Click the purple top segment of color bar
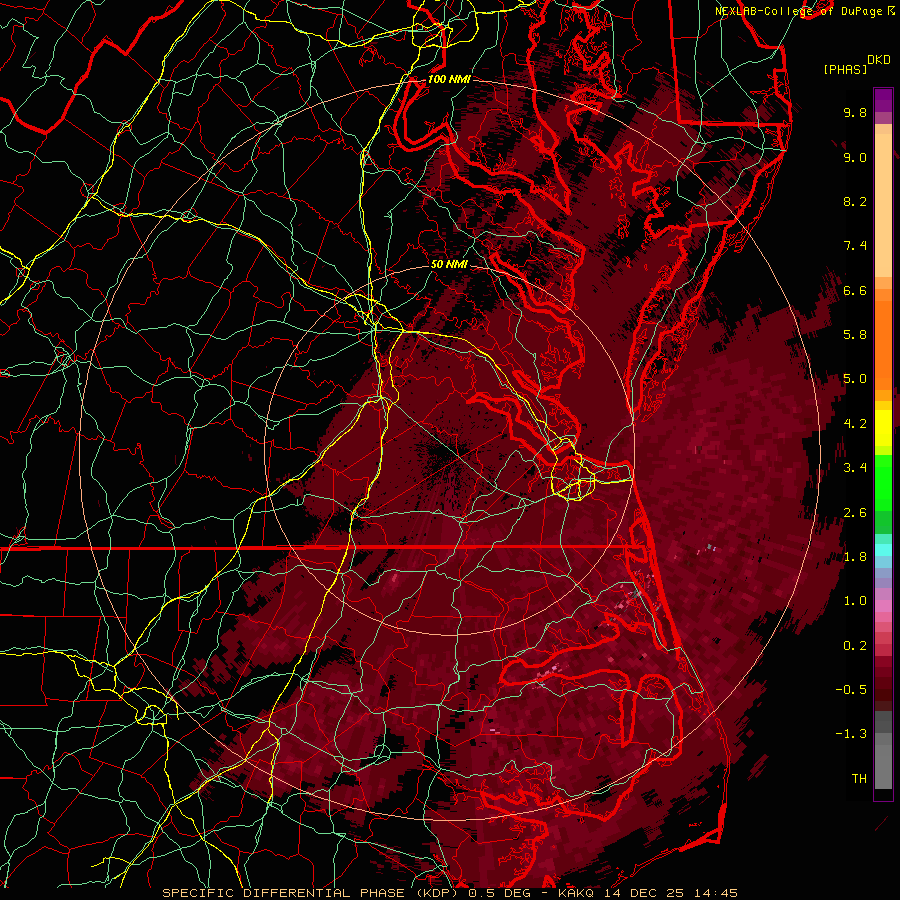Image resolution: width=900 pixels, height=900 pixels. pos(883,100)
